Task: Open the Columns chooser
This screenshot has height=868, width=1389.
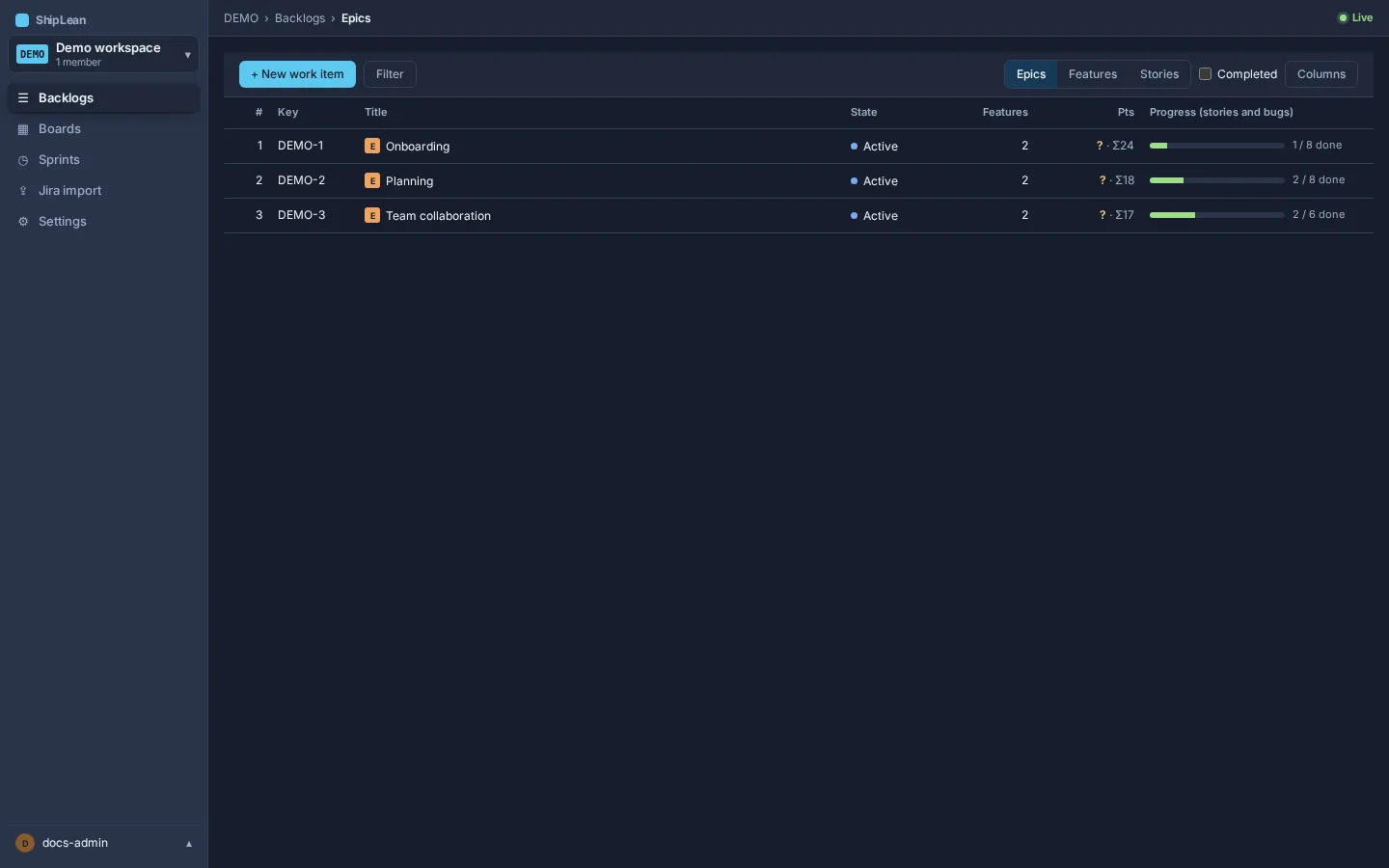Action: click(1321, 74)
